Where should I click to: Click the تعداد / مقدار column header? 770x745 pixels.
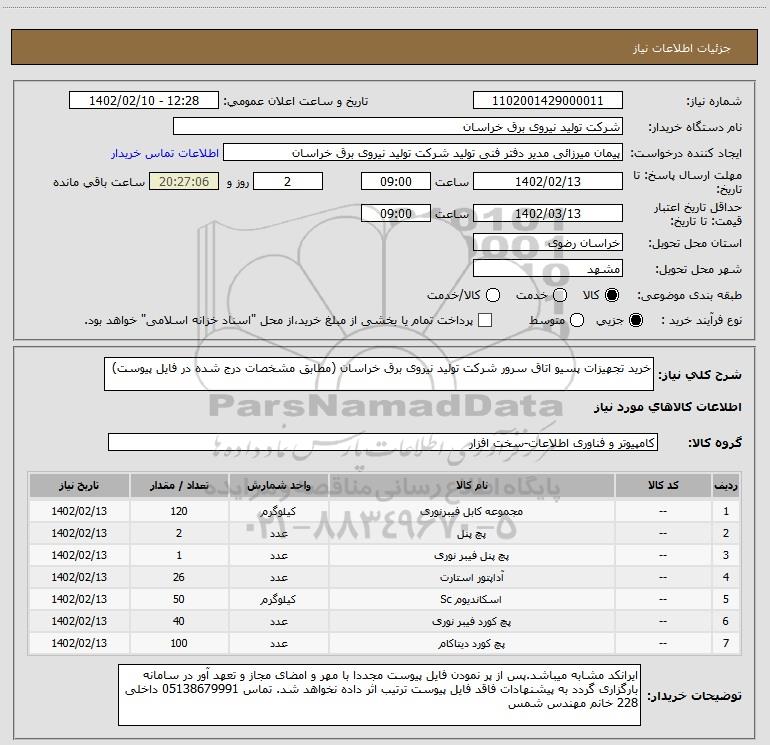(x=179, y=485)
